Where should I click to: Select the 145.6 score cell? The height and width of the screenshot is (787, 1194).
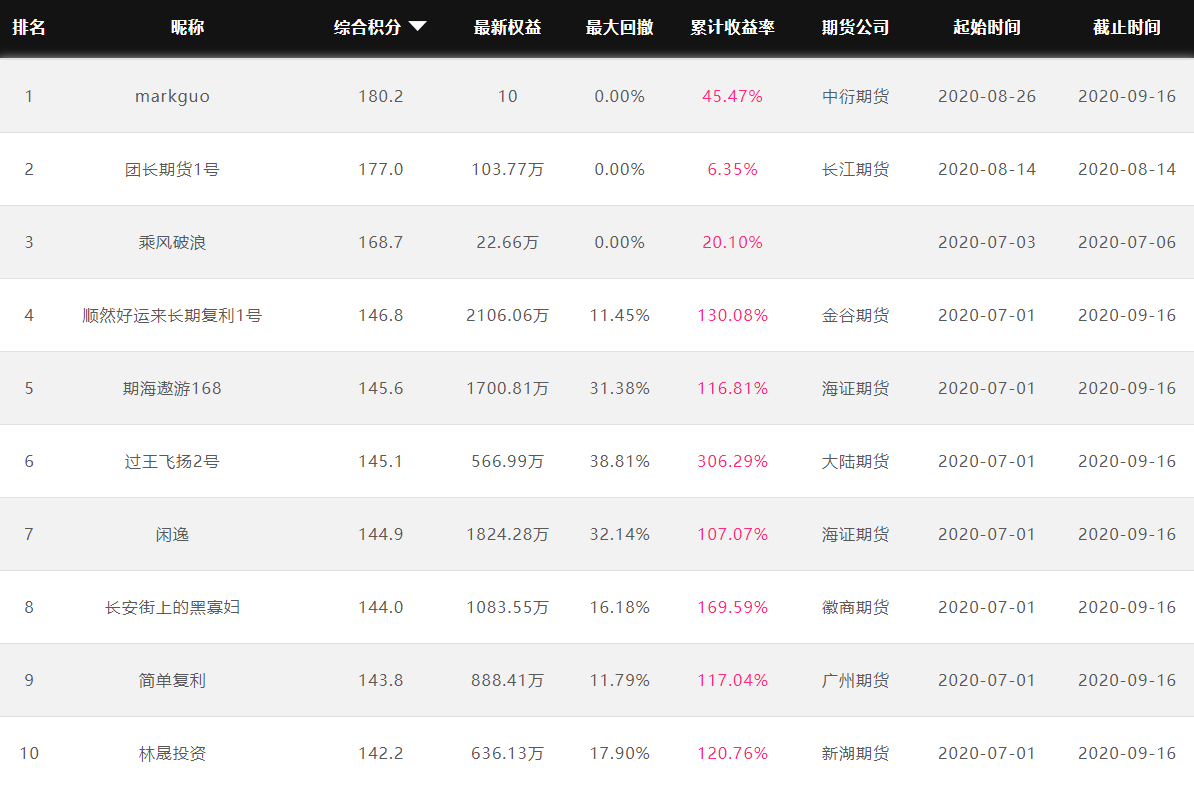point(381,388)
